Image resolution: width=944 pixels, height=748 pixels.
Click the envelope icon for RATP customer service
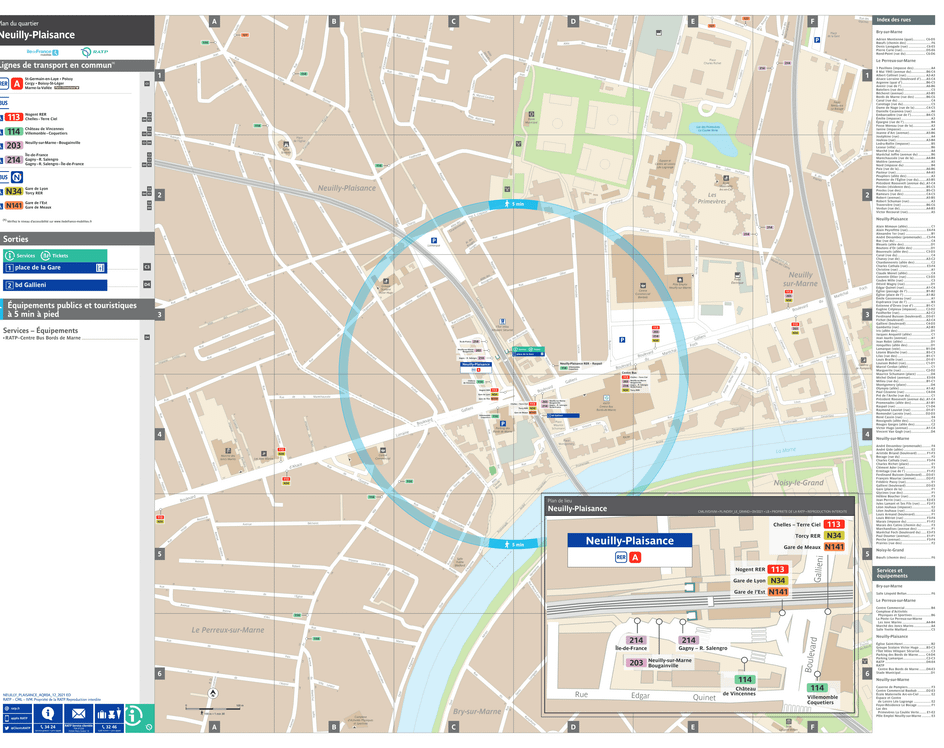[79, 713]
